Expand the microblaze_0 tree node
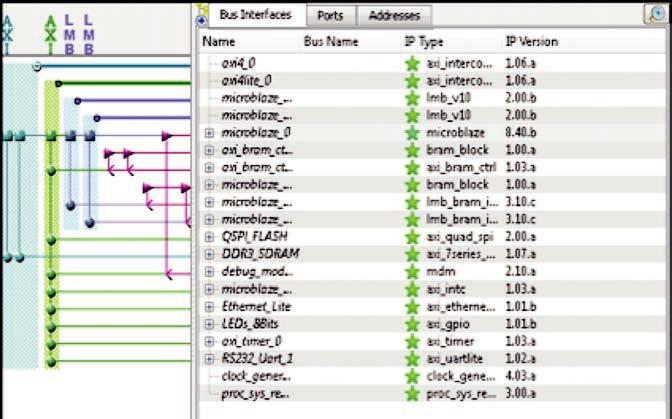The height and width of the screenshot is (419, 672). pos(209,132)
